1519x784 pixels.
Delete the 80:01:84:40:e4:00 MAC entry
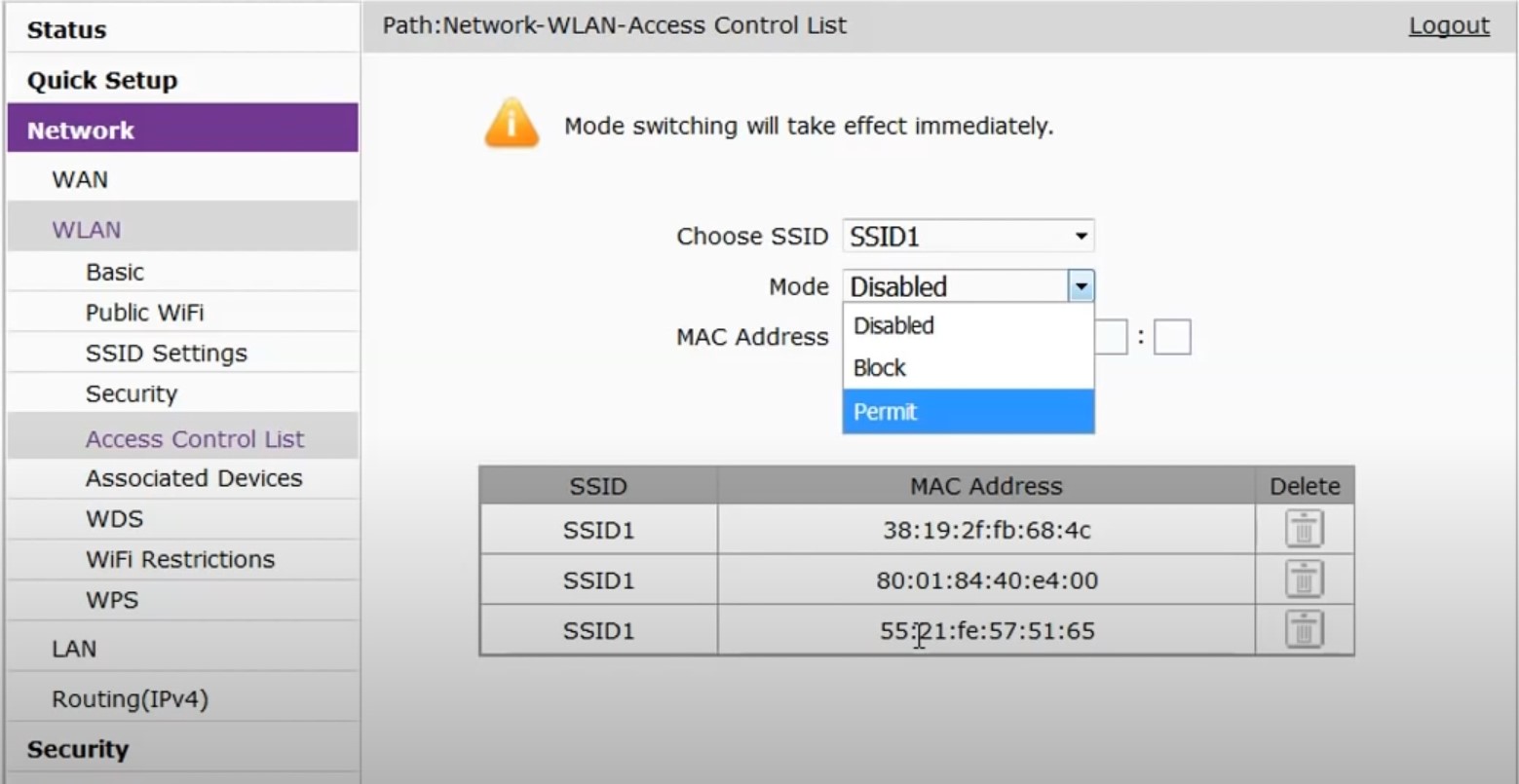(x=1304, y=579)
